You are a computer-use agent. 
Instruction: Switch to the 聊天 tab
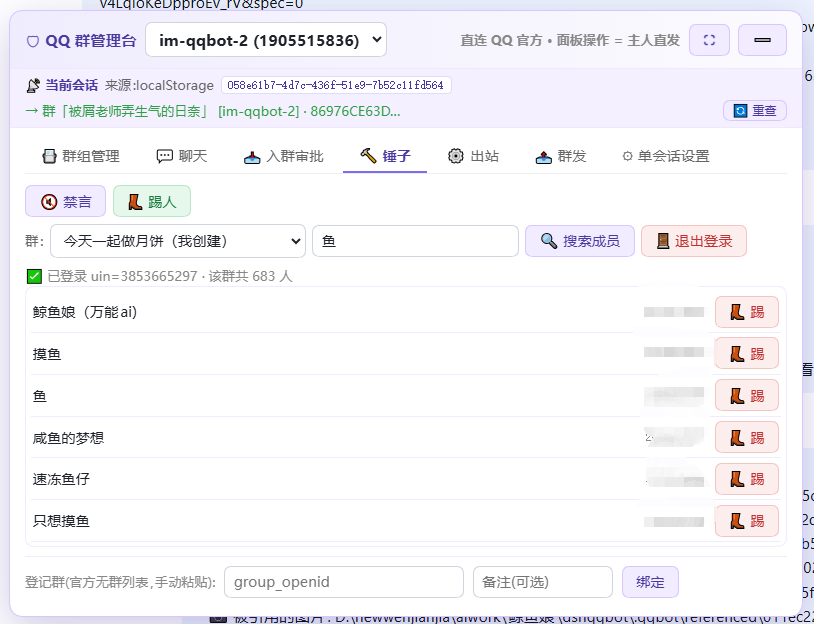point(182,156)
